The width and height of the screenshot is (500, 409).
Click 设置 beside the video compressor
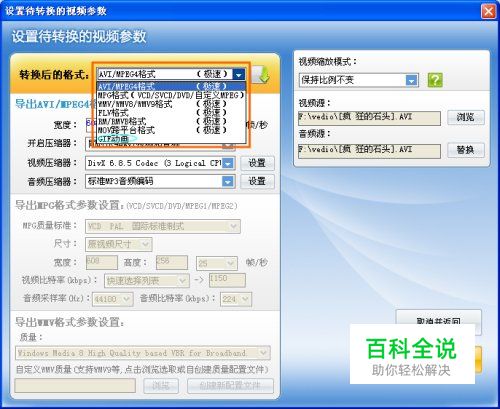point(257,163)
